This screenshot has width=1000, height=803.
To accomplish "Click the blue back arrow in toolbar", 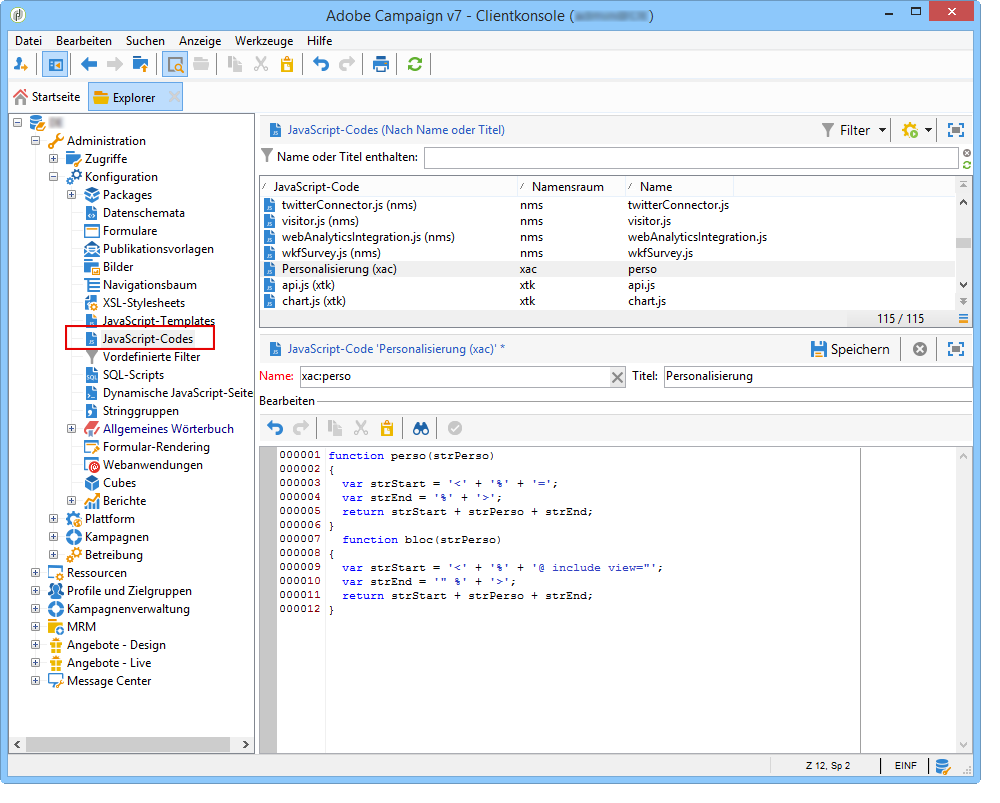I will click(89, 65).
